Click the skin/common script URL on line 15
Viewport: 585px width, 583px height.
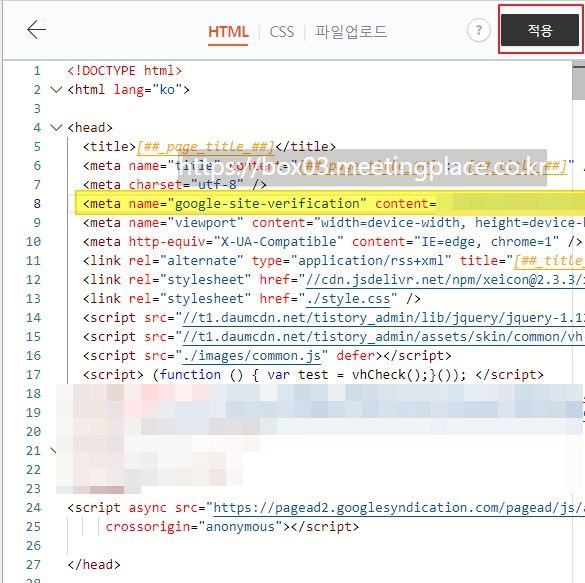coord(384,337)
